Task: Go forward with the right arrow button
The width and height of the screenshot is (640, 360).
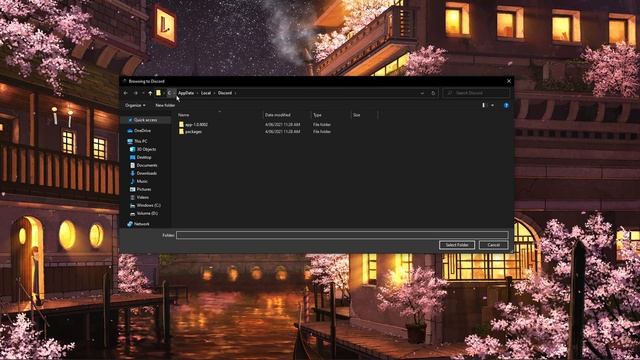Action: pos(136,93)
